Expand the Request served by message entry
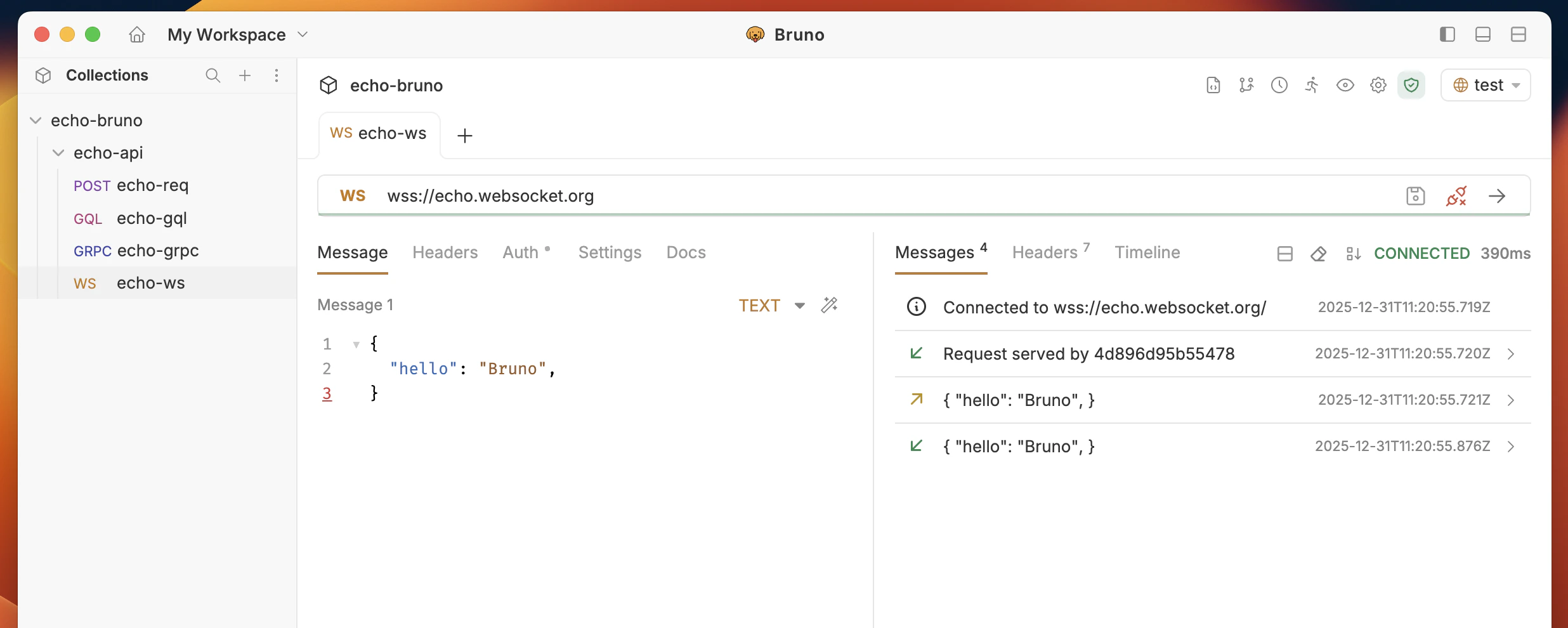Screen dimensions: 1568x628 [x=1511, y=354]
